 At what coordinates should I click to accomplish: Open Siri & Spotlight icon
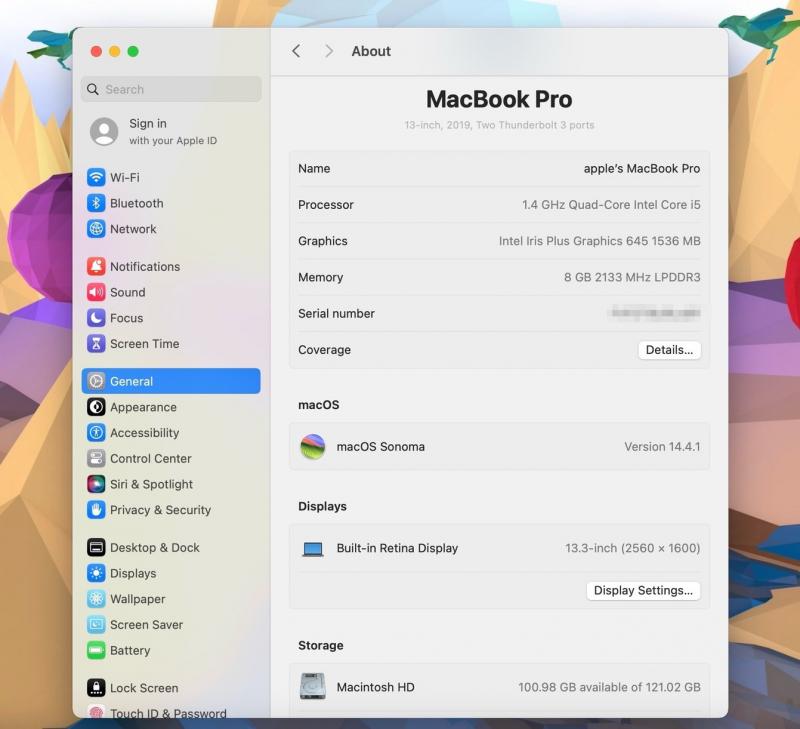[96, 484]
